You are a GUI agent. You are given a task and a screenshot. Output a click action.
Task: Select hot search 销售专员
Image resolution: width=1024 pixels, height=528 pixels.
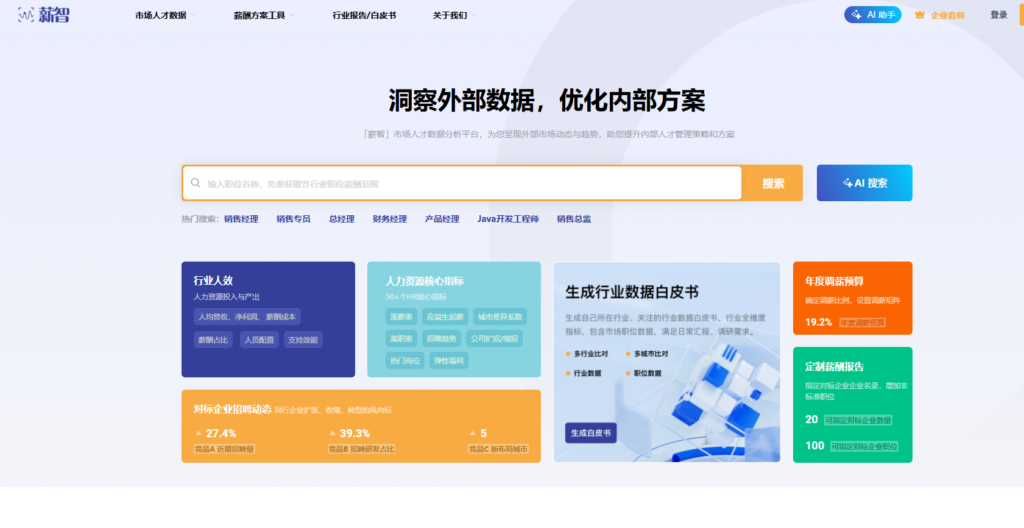point(293,219)
